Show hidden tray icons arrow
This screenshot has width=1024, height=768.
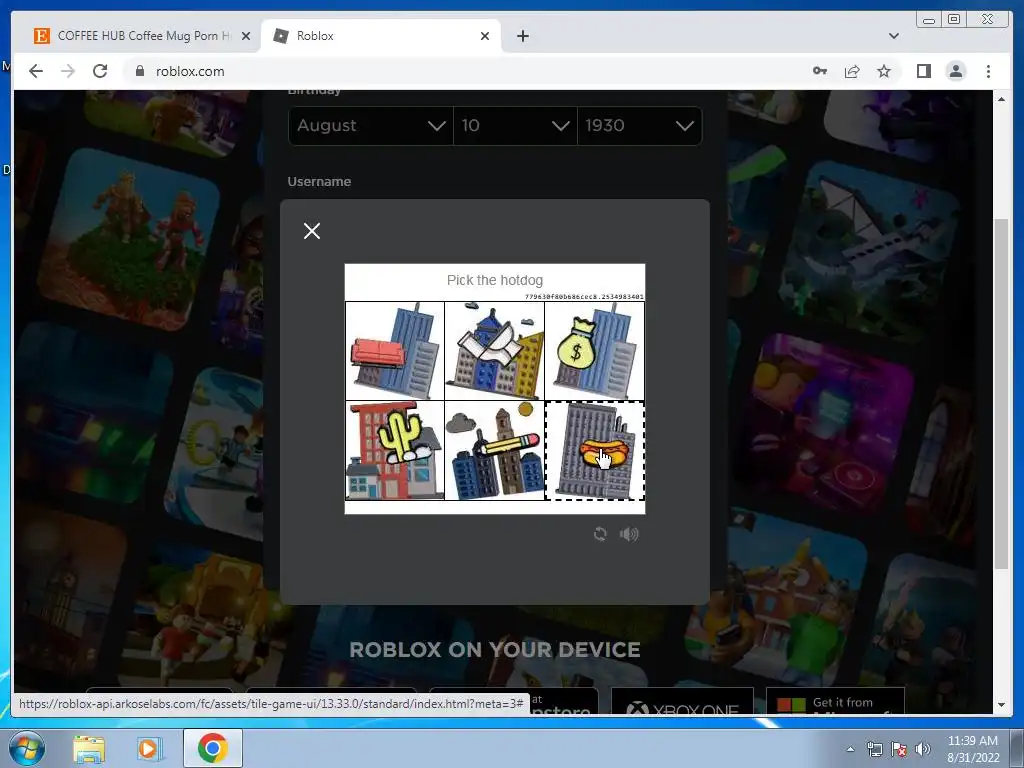850,750
